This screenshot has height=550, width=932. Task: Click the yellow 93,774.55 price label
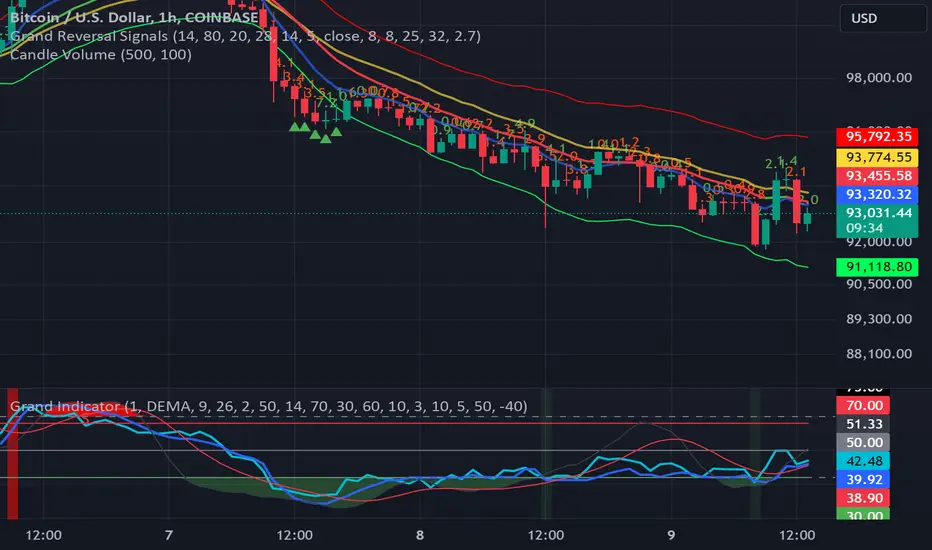pos(878,157)
